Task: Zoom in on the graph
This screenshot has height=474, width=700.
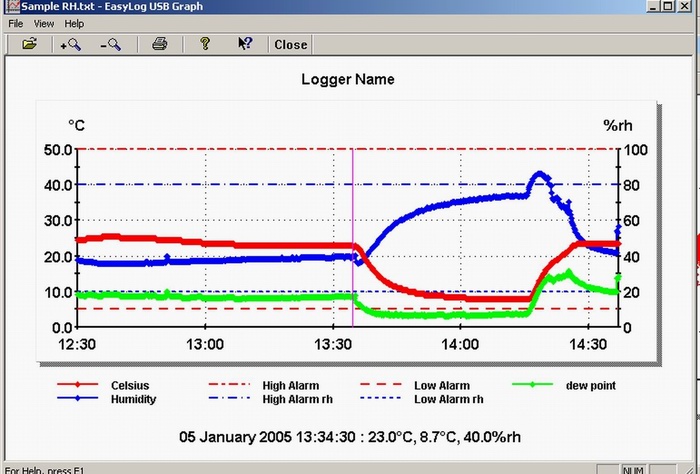Action: 70,44
